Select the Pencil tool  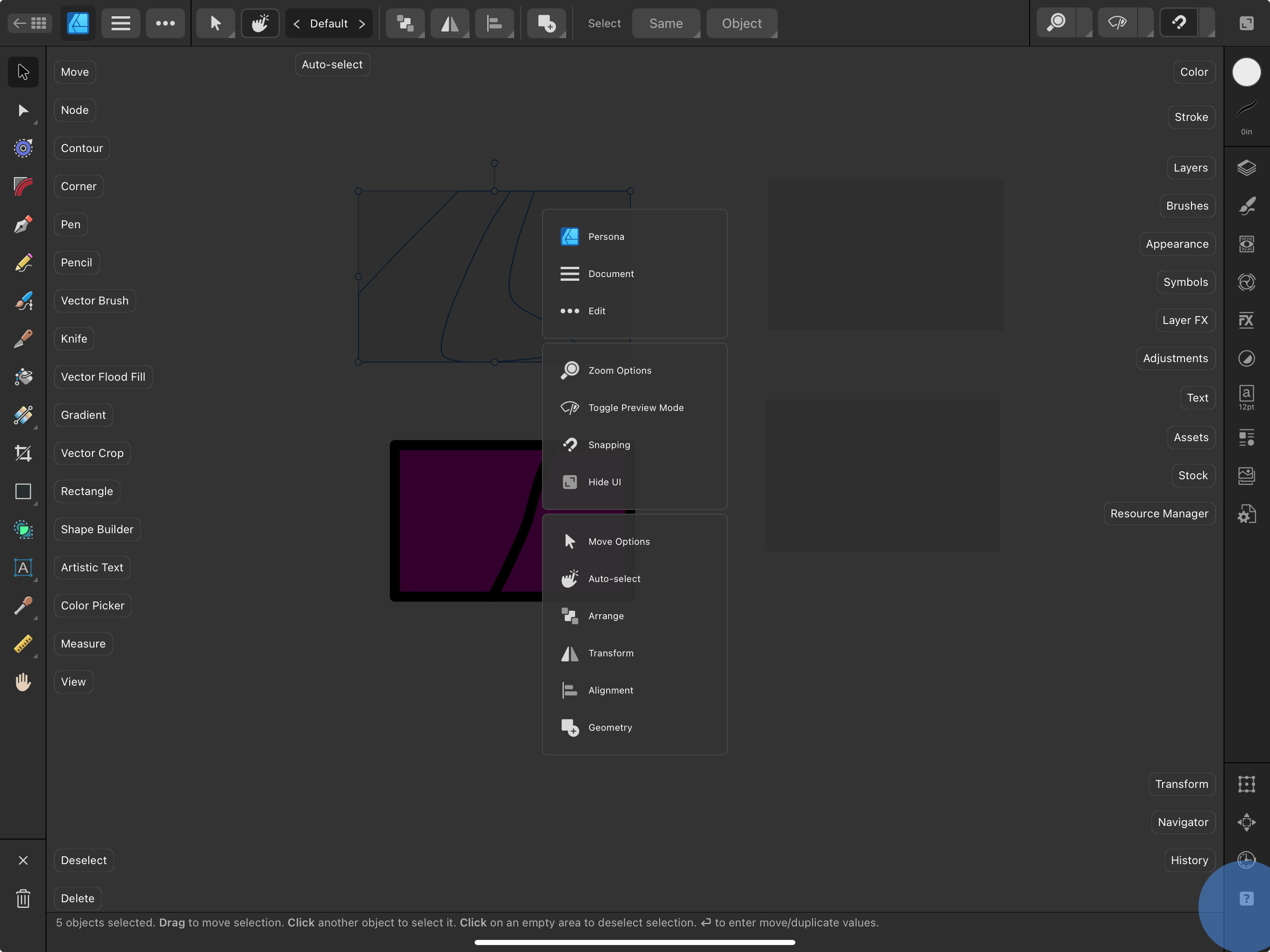pos(23,262)
